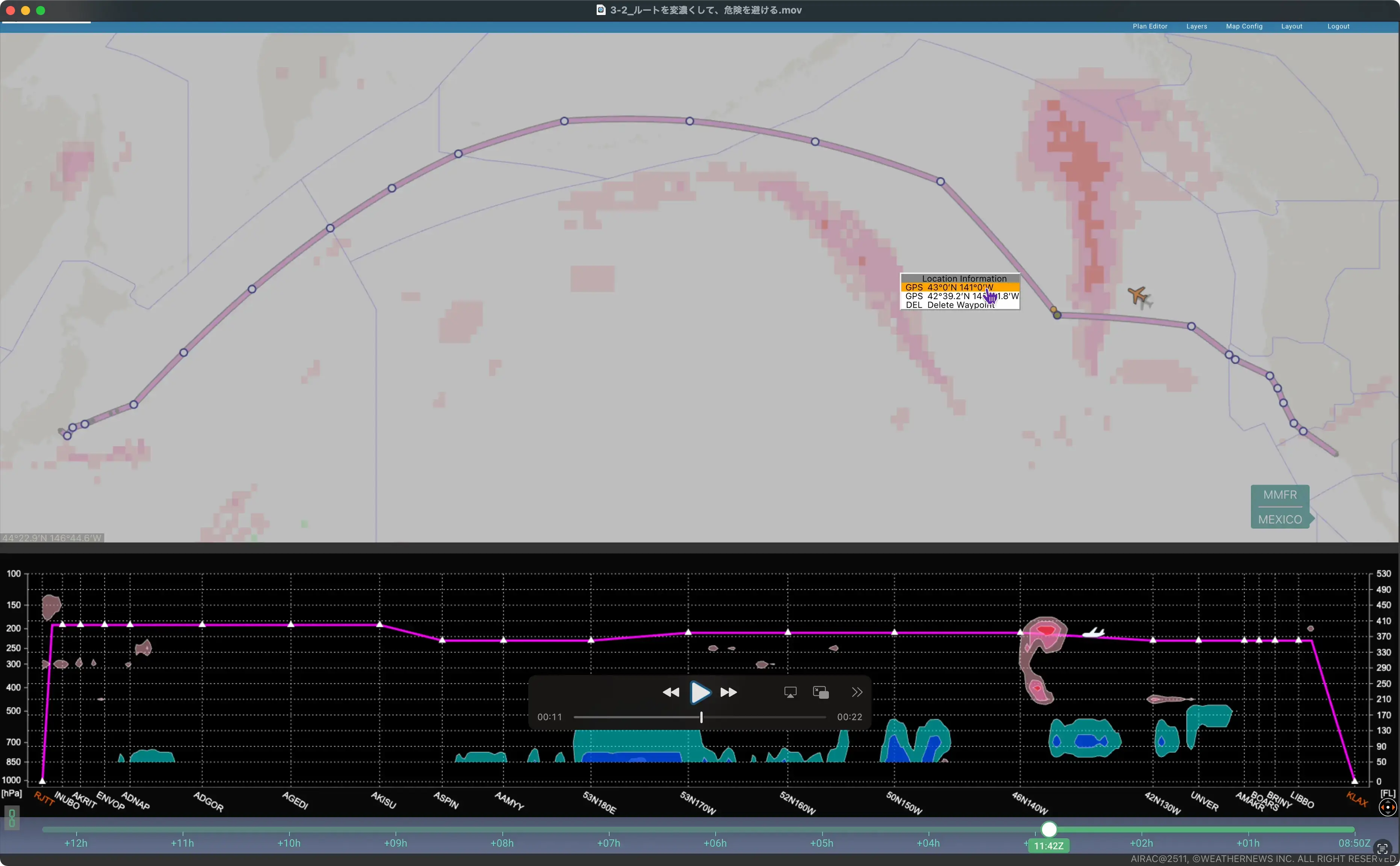Expand more player options double-chevron
1400x866 pixels.
click(x=857, y=692)
